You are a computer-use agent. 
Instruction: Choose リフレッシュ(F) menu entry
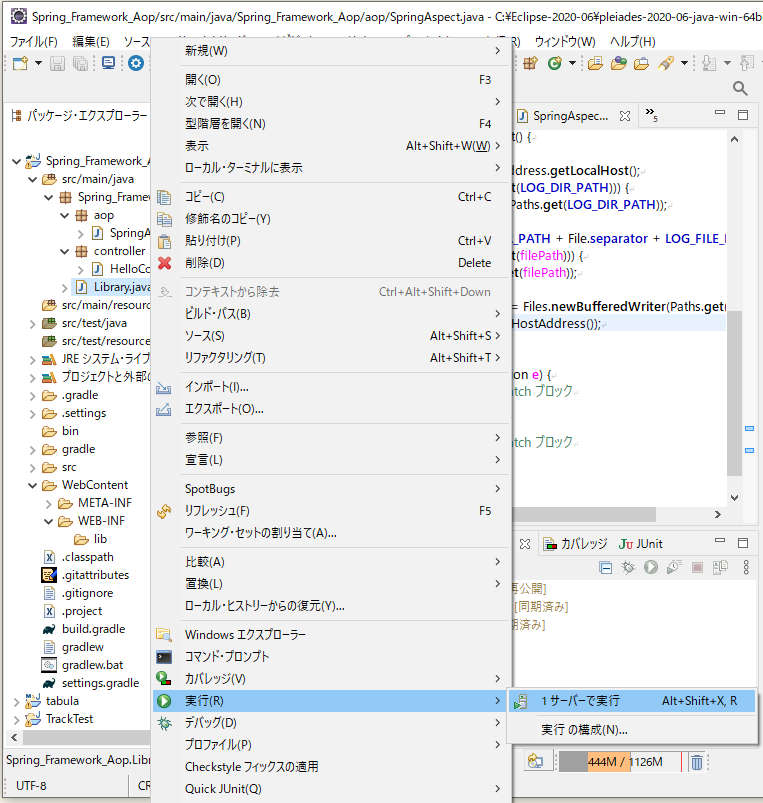[x=332, y=511]
